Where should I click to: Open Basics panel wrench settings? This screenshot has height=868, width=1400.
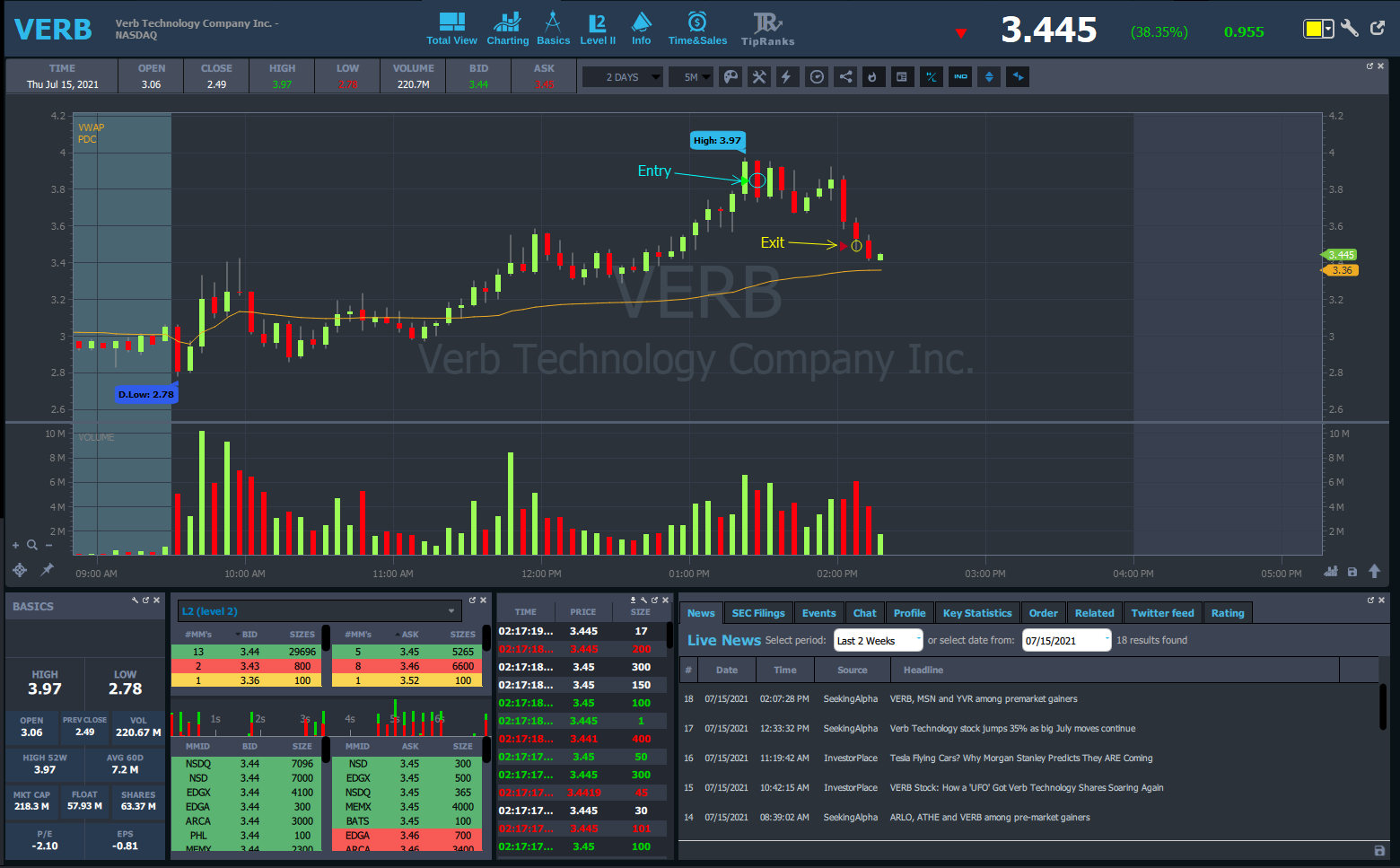135,600
